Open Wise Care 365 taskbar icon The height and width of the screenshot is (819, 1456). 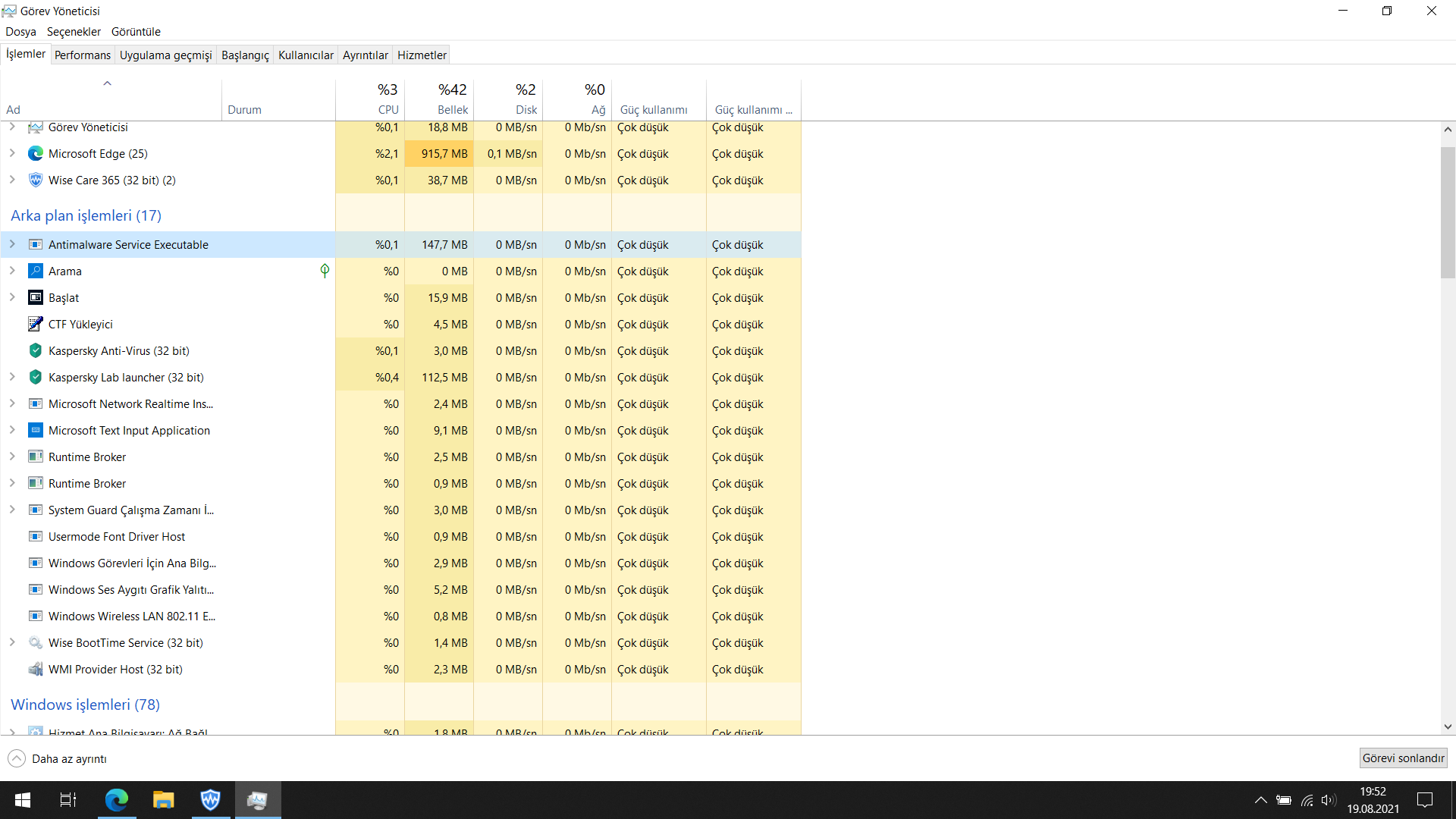pos(210,800)
